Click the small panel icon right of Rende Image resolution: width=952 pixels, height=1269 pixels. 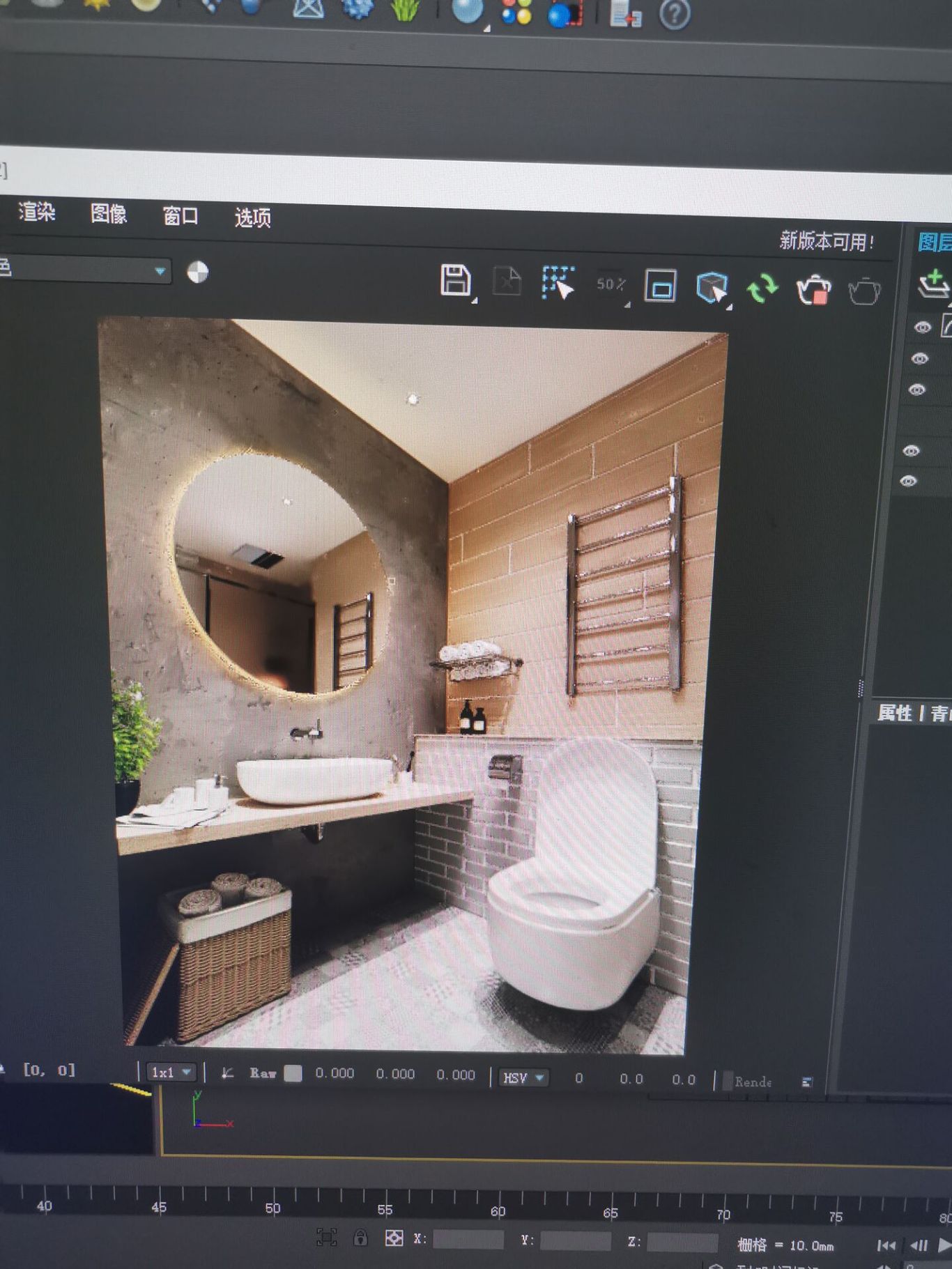807,1082
